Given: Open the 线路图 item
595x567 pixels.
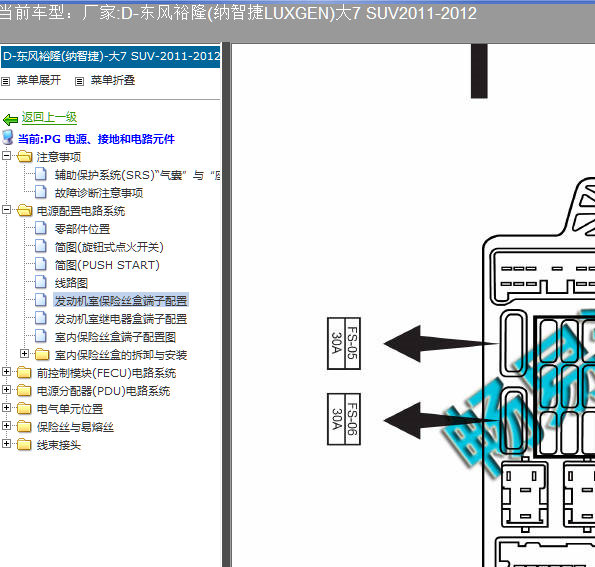Looking at the screenshot, I should (71, 283).
